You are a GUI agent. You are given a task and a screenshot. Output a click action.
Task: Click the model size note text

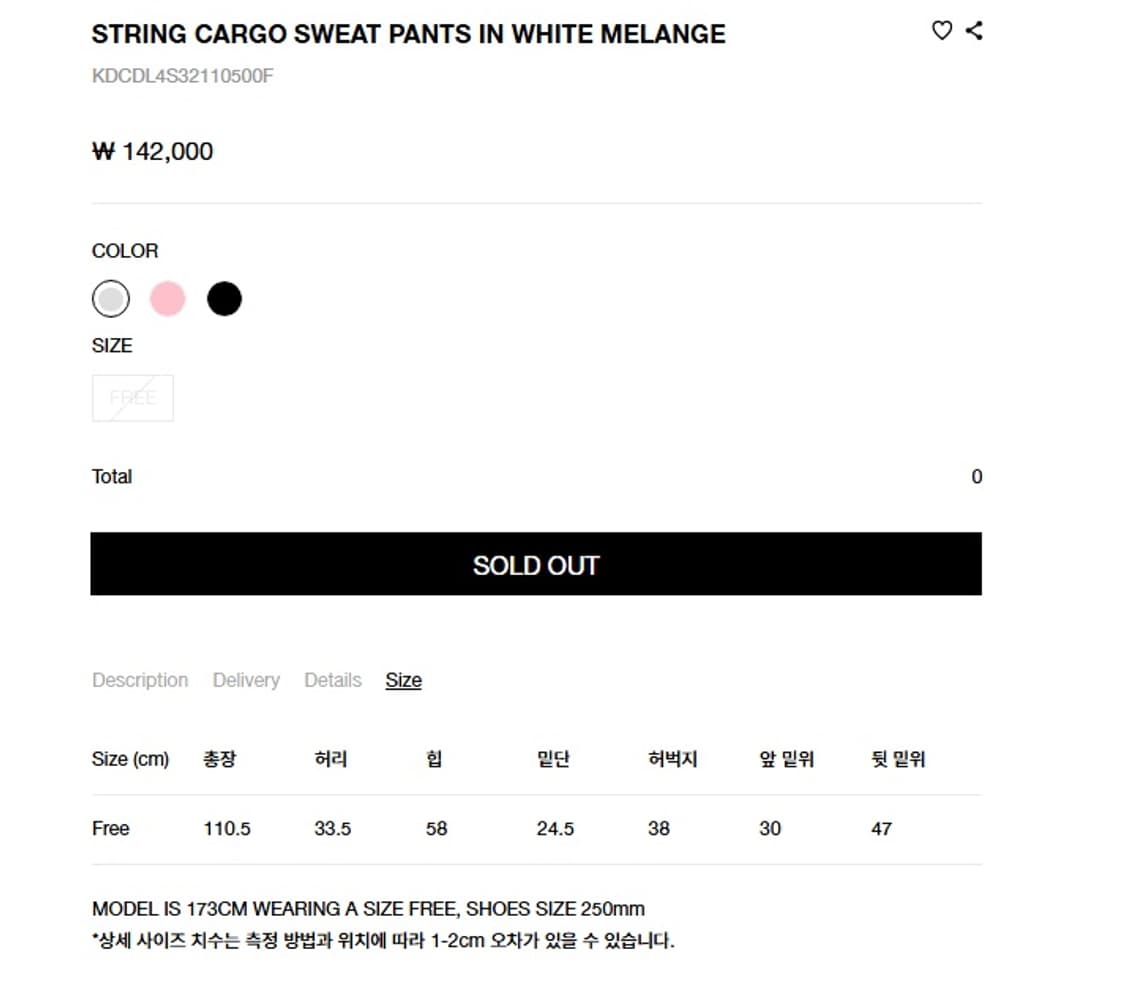(x=368, y=909)
